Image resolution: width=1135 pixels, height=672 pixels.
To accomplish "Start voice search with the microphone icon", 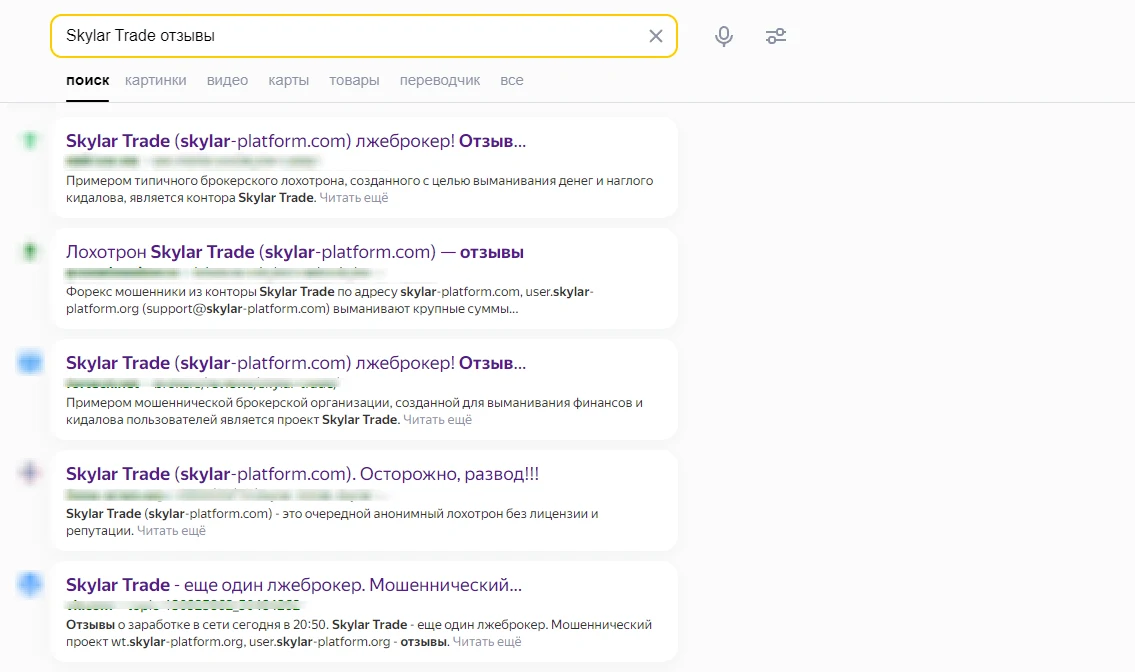I will click(724, 36).
